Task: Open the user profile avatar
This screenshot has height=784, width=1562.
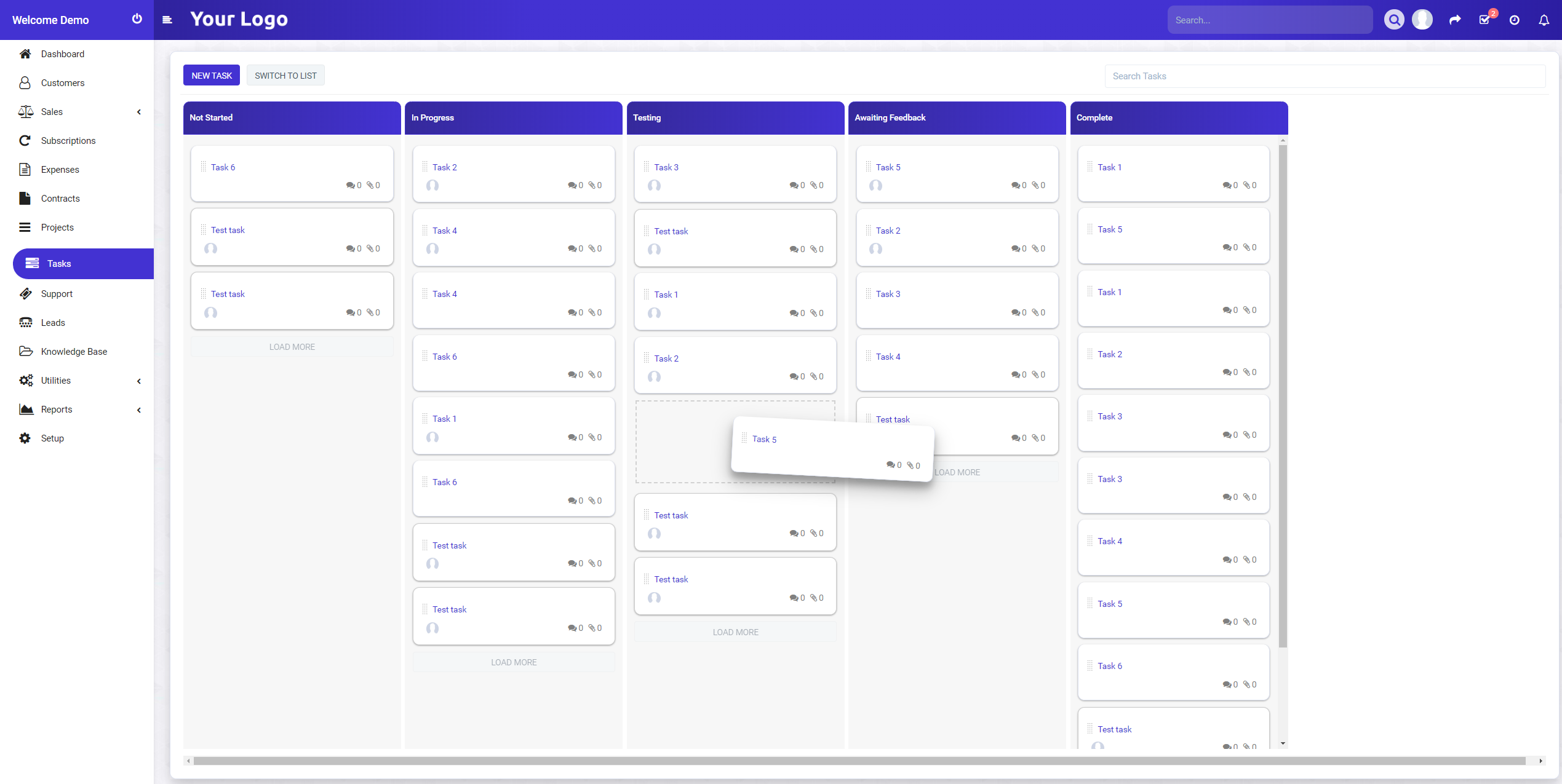Action: pos(1422,20)
